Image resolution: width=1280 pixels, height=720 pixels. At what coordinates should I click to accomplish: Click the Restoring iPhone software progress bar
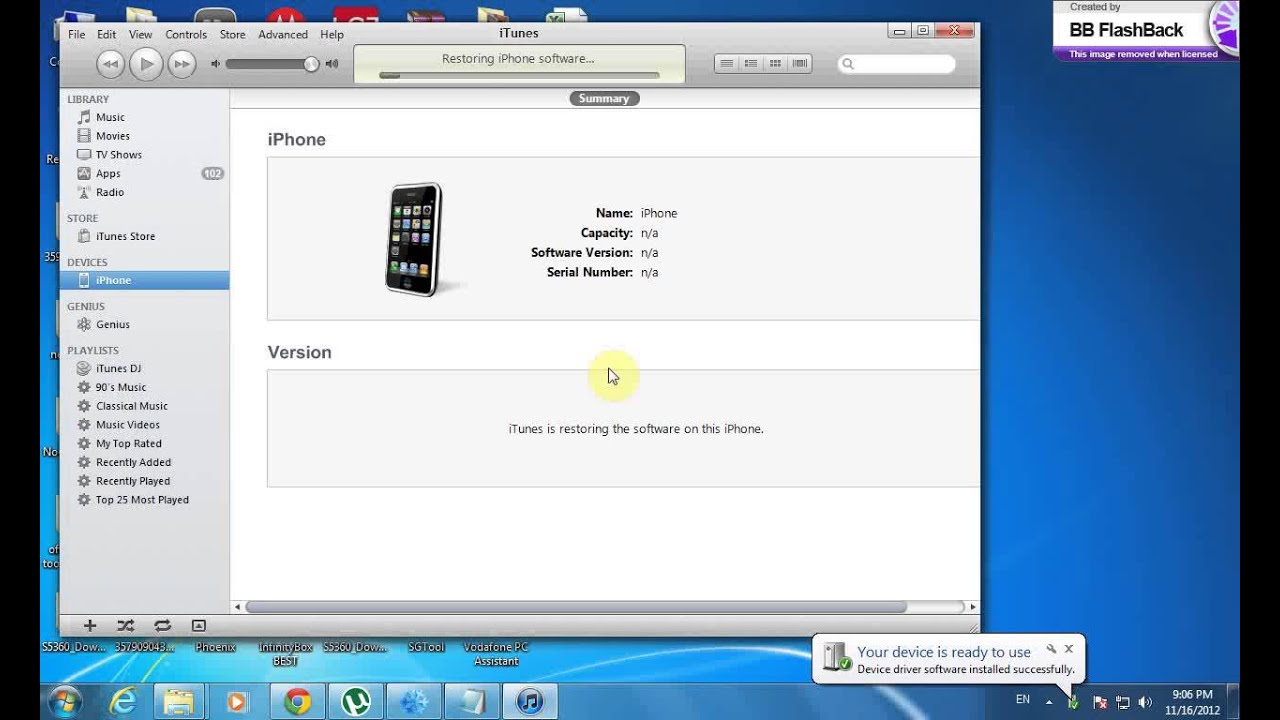coord(518,75)
